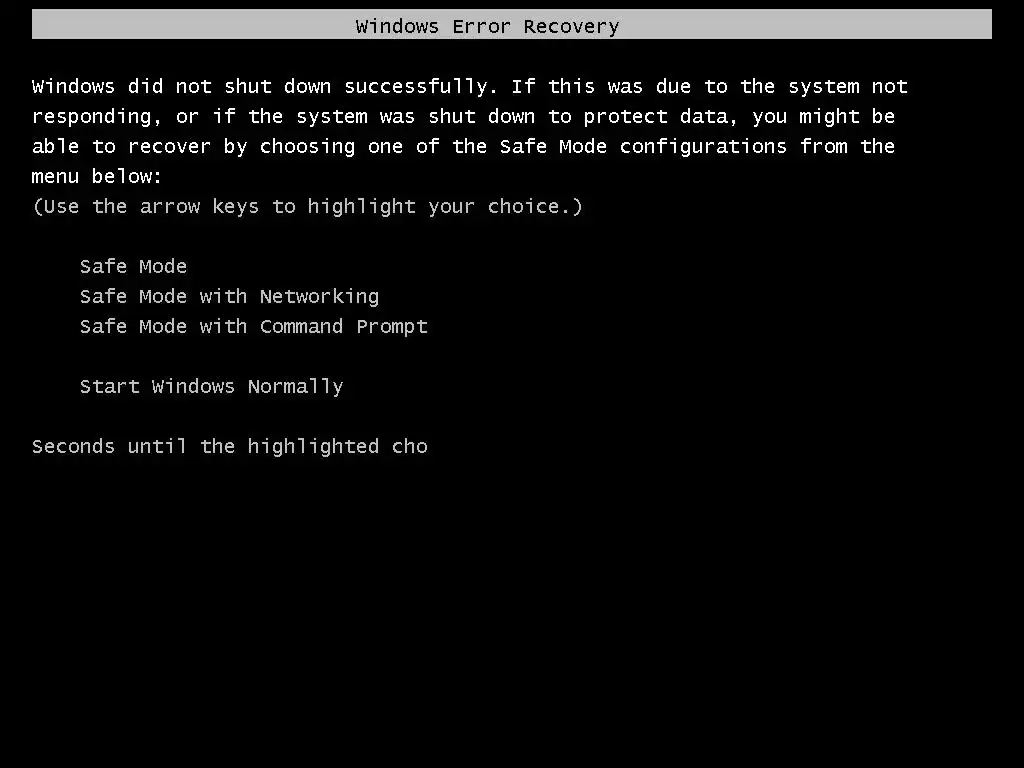The image size is (1024, 768).
Task: Click the 'protect data,' phrase
Action: click(660, 117)
